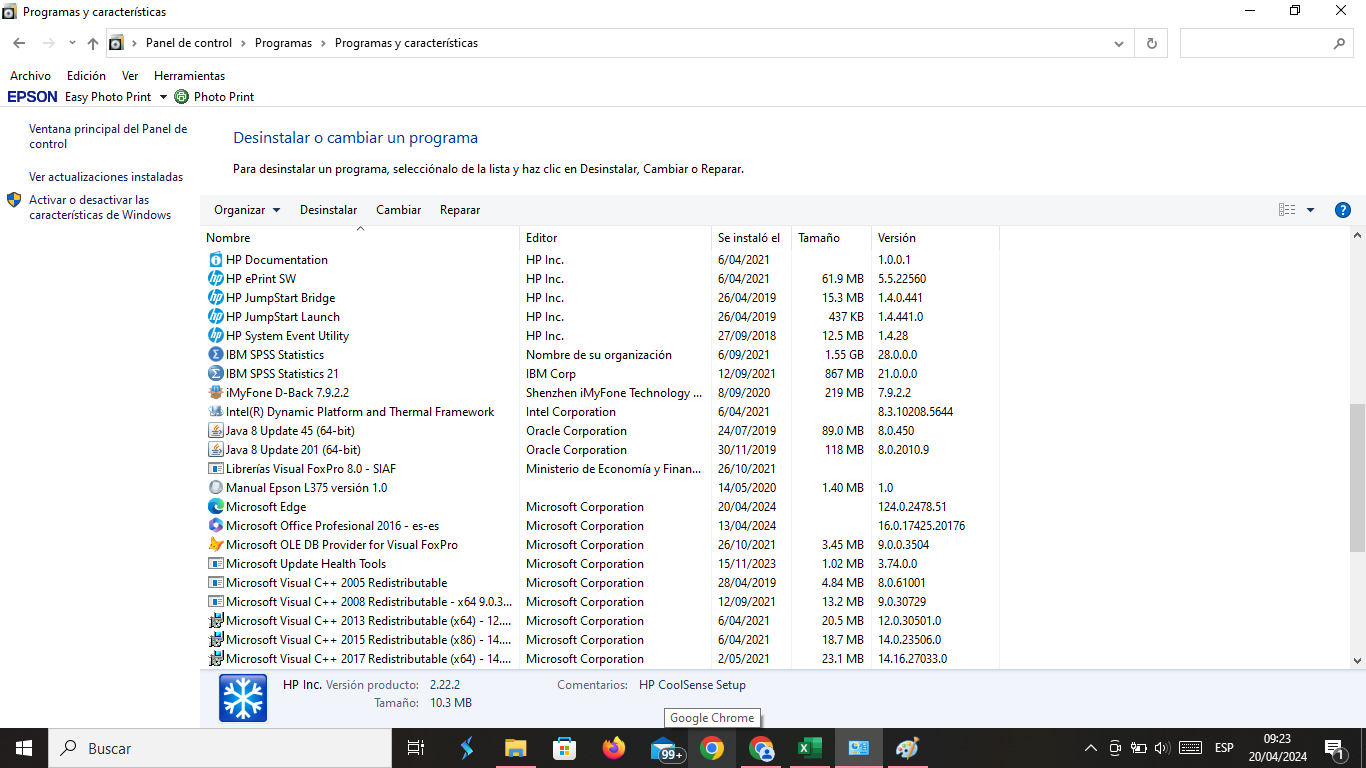This screenshot has height=768, width=1366.
Task: Click the refresh button in address bar
Action: pyautogui.click(x=1151, y=43)
